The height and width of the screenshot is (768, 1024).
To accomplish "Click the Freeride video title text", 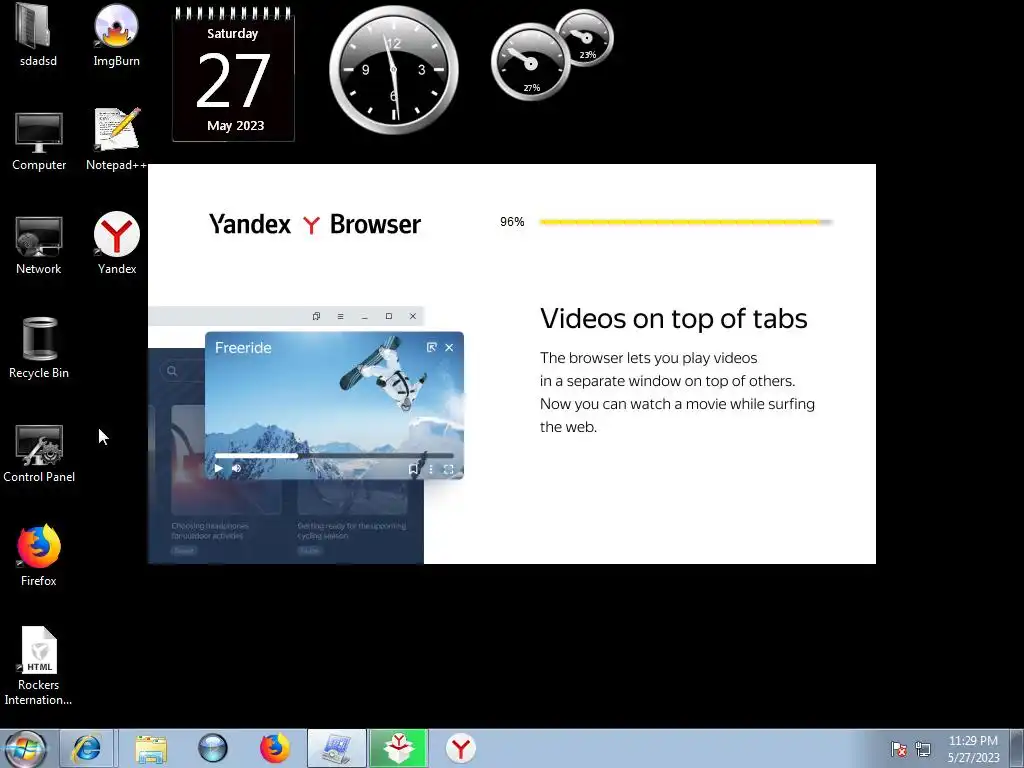I will pyautogui.click(x=243, y=348).
